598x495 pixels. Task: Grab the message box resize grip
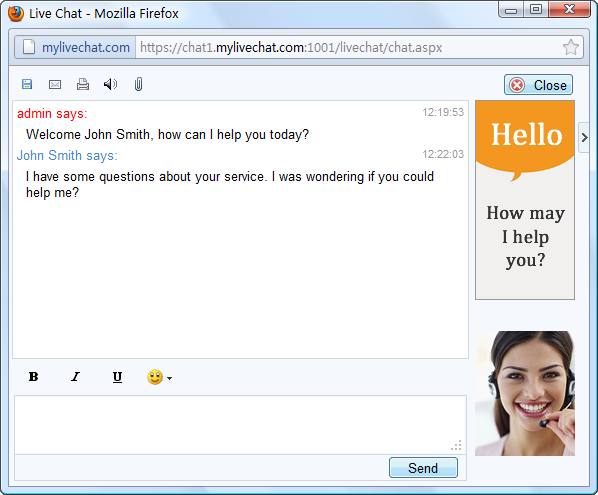pos(457,445)
